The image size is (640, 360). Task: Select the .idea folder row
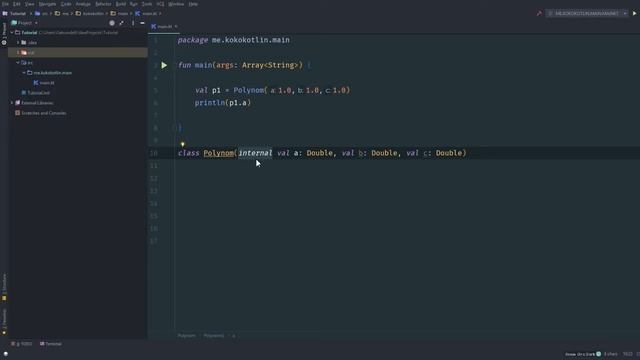click(x=78, y=42)
